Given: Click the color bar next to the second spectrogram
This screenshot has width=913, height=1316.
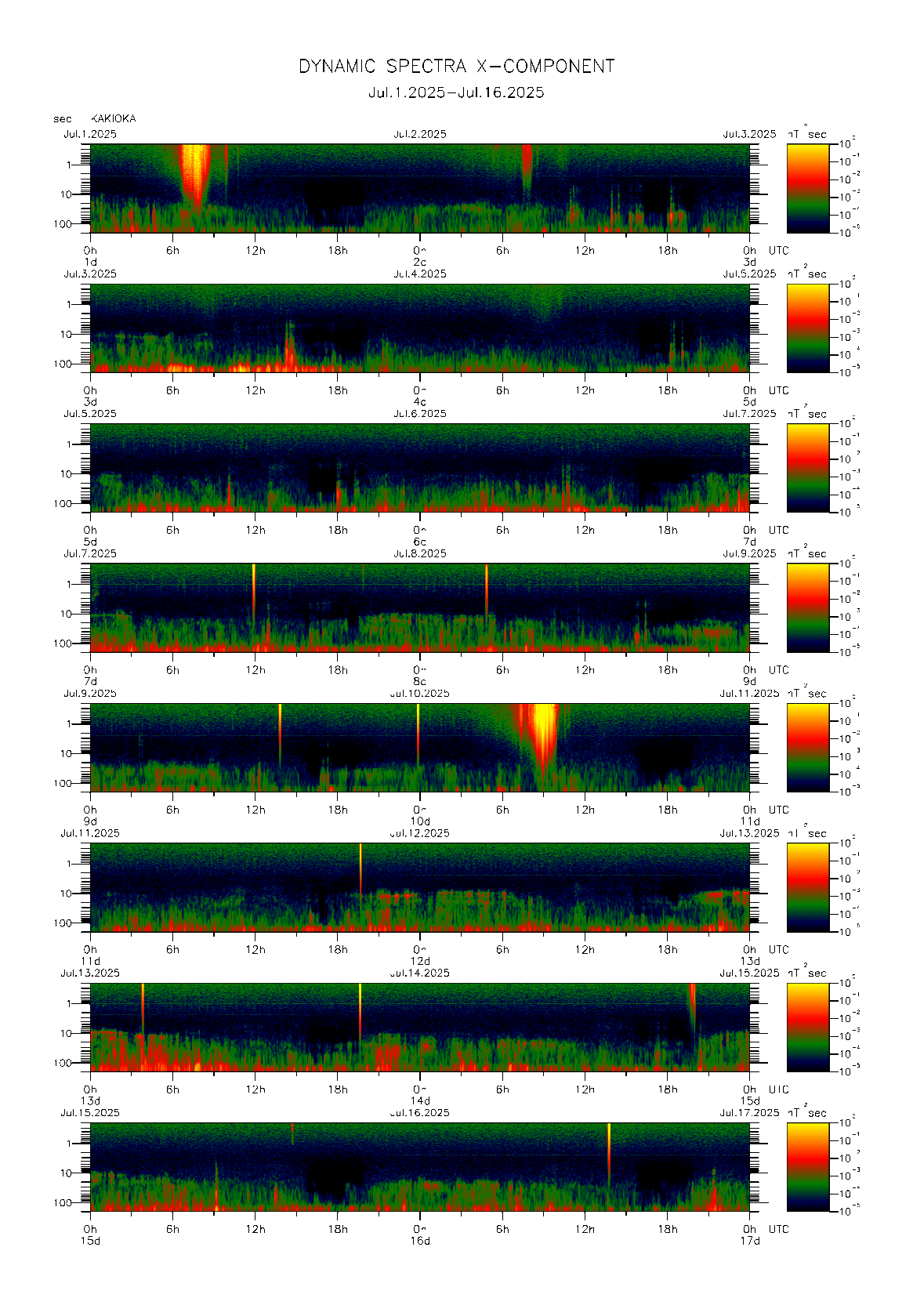Looking at the screenshot, I should (x=807, y=327).
